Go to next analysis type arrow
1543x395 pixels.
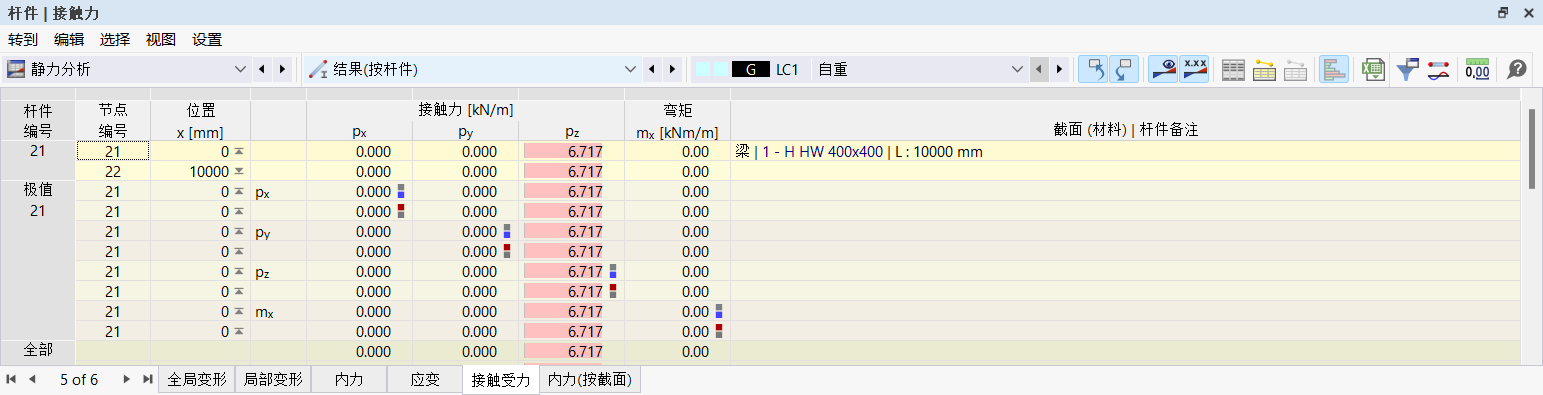282,69
